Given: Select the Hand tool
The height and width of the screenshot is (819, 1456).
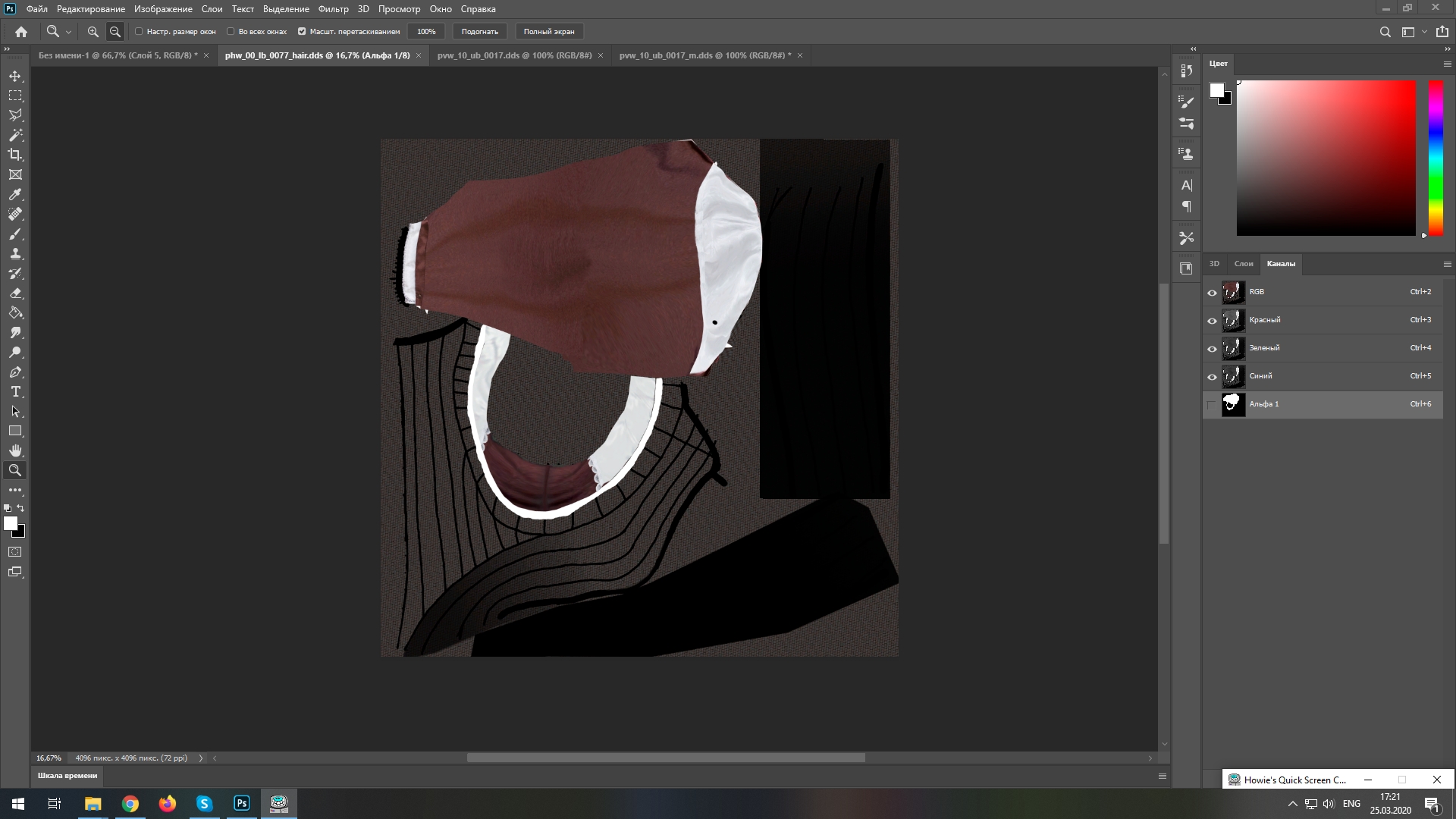Looking at the screenshot, I should coord(15,450).
